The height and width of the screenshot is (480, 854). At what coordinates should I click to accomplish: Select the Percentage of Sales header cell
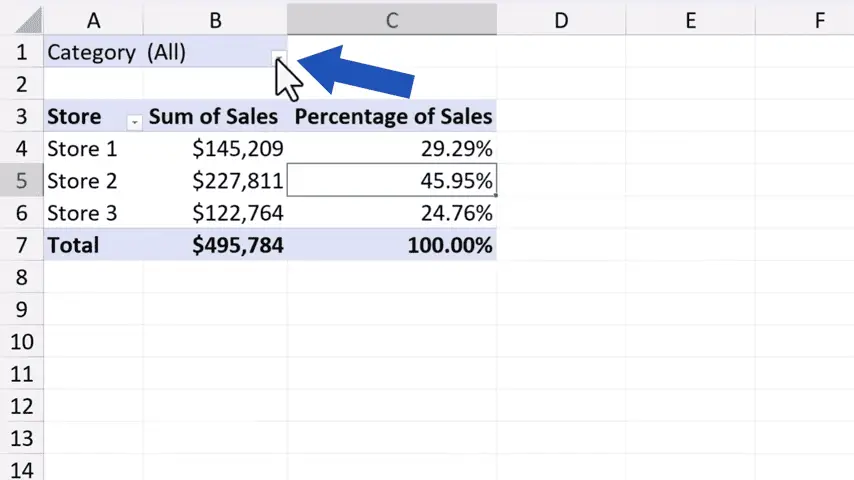tap(393, 117)
